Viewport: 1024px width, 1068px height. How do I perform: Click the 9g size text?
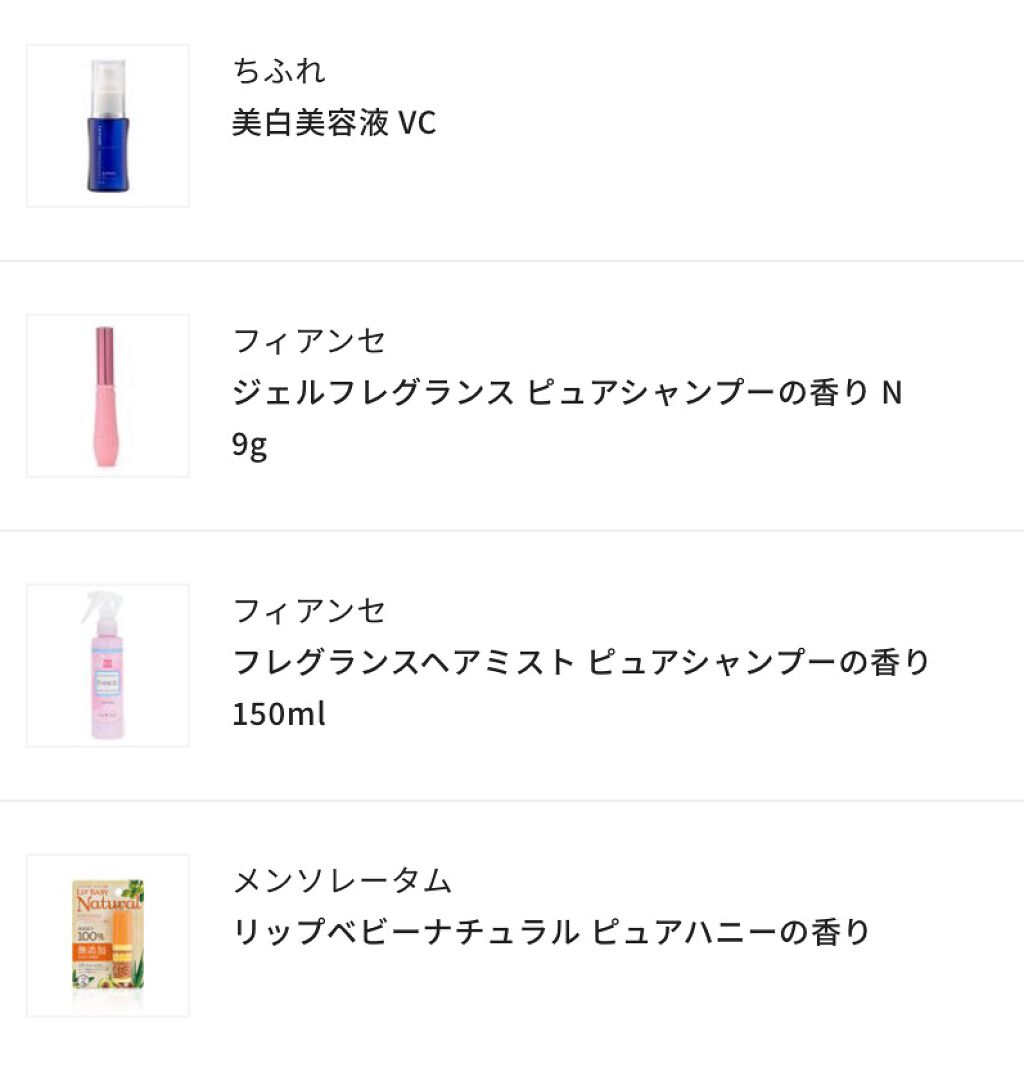(250, 444)
